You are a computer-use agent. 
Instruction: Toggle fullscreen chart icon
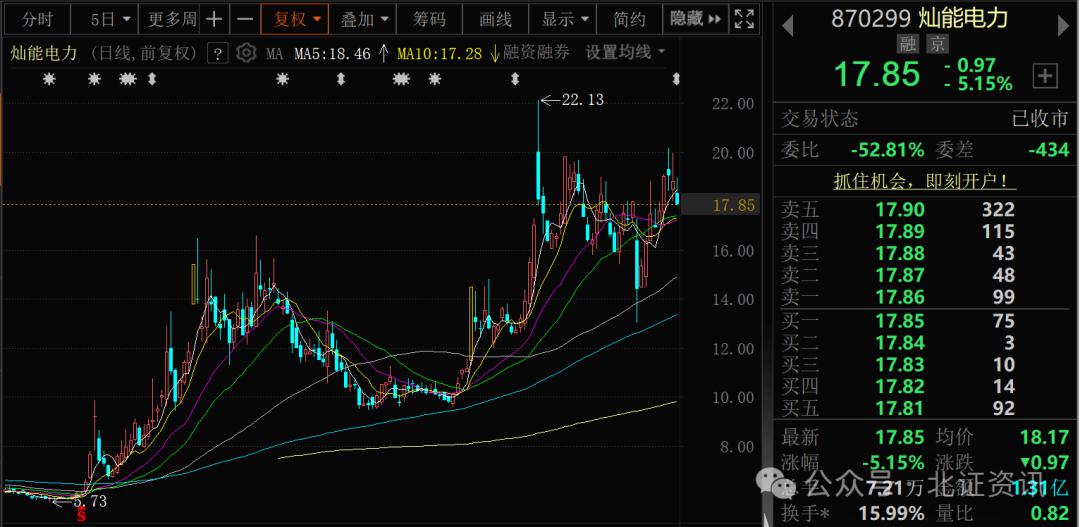coord(744,19)
